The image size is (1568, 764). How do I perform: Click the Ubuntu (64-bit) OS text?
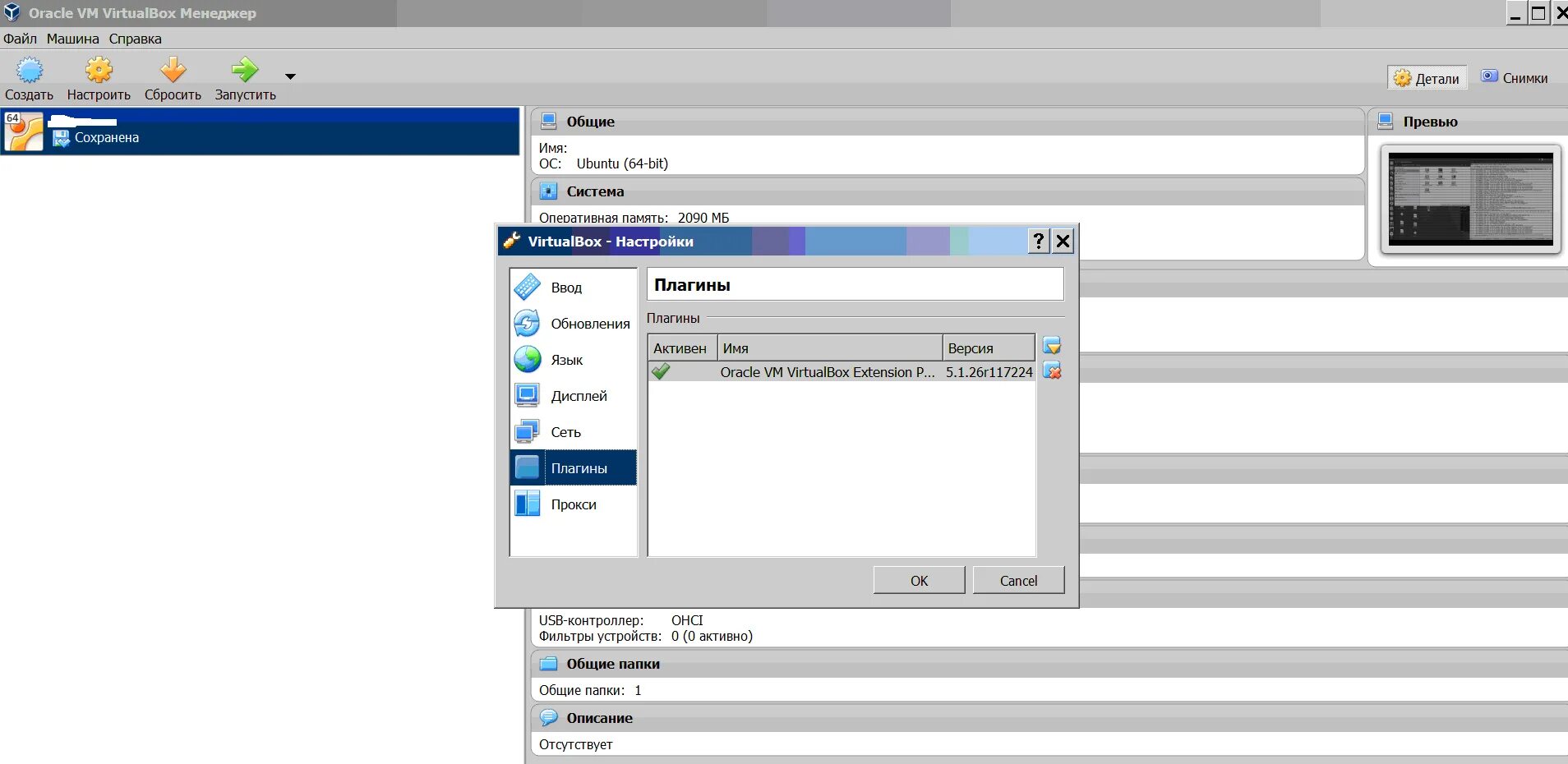[622, 163]
